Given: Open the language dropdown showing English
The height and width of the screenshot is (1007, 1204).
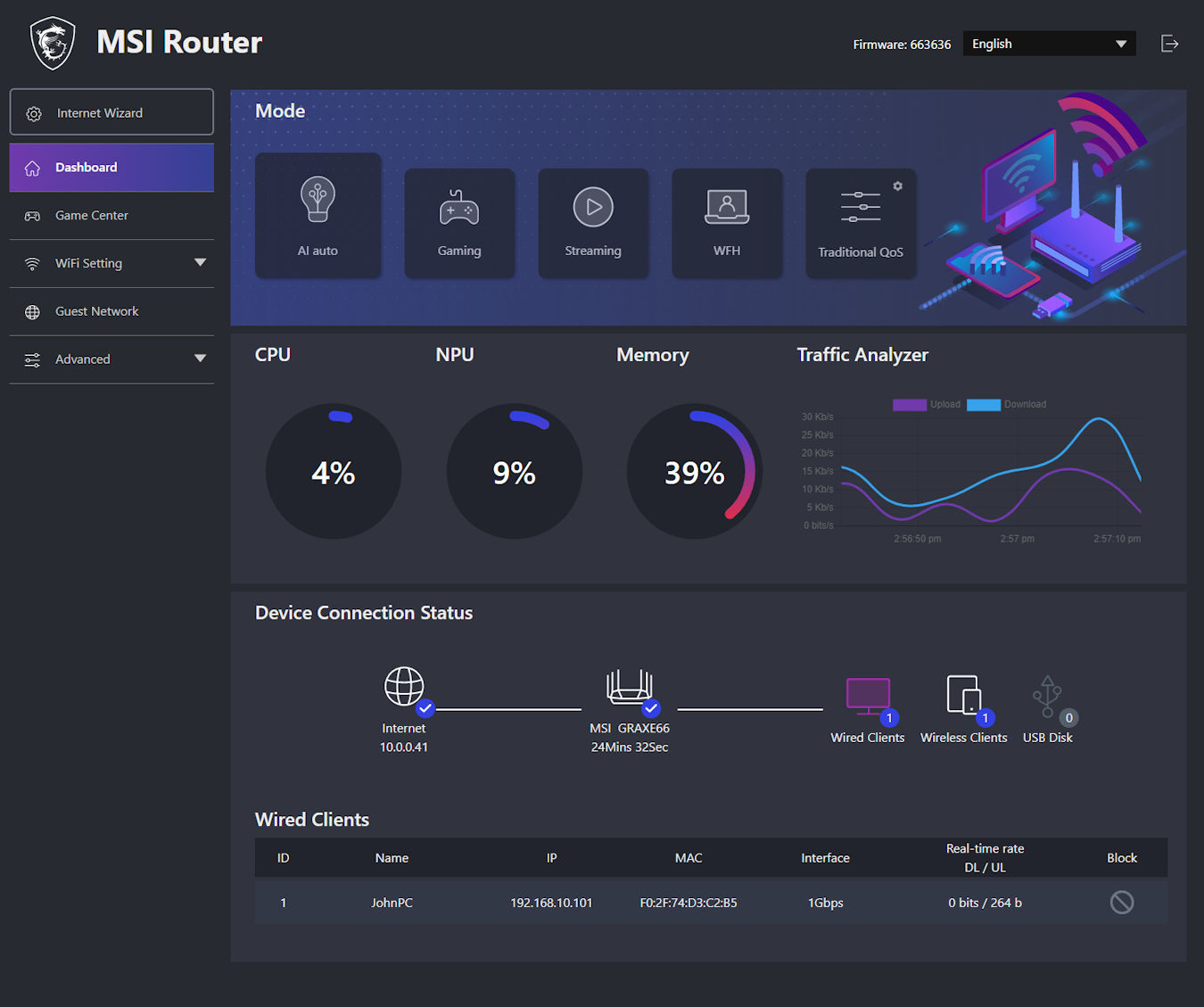Looking at the screenshot, I should click(x=1049, y=44).
